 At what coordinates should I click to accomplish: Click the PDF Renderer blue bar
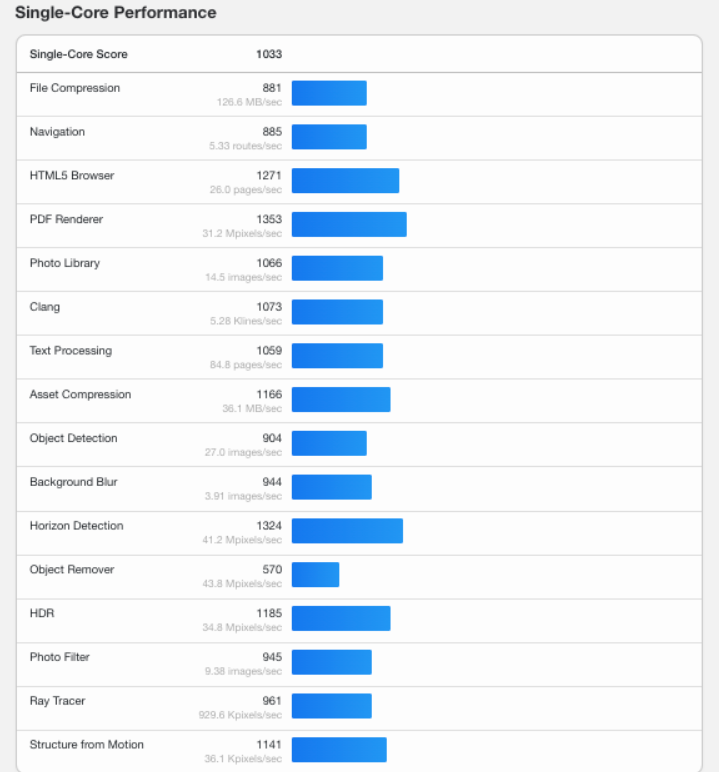(x=349, y=225)
